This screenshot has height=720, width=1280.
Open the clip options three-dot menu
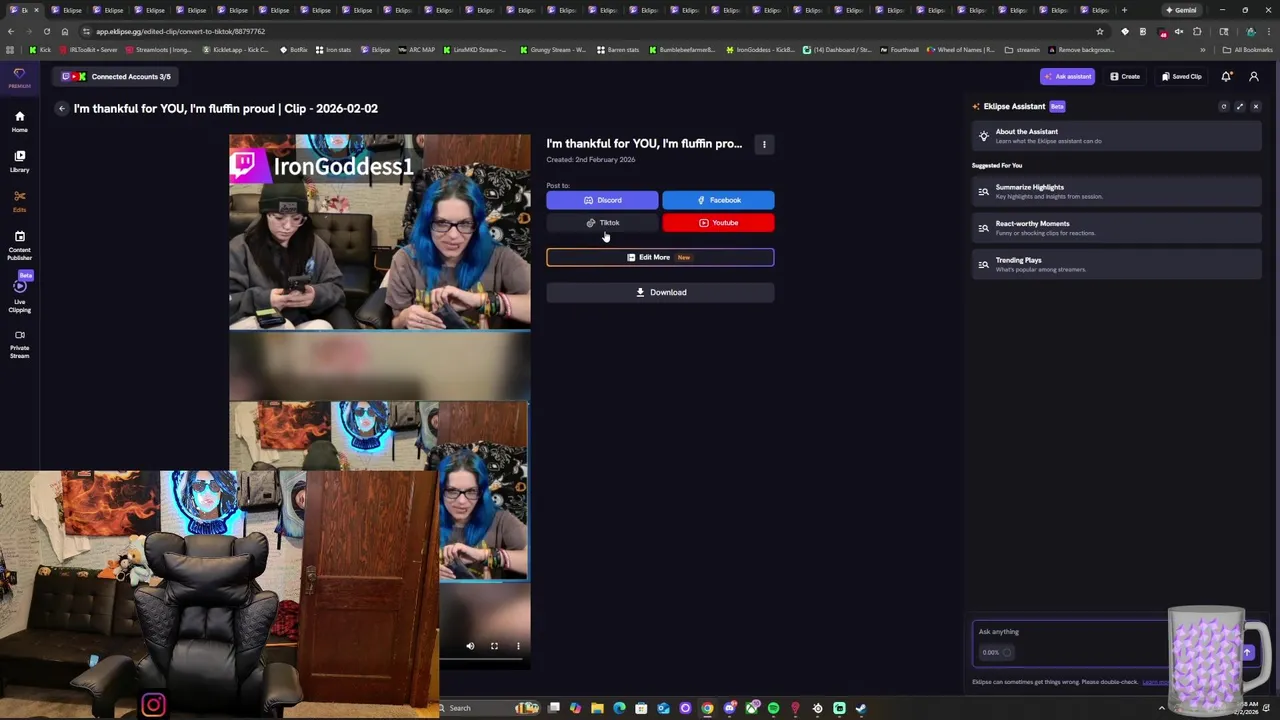764,144
